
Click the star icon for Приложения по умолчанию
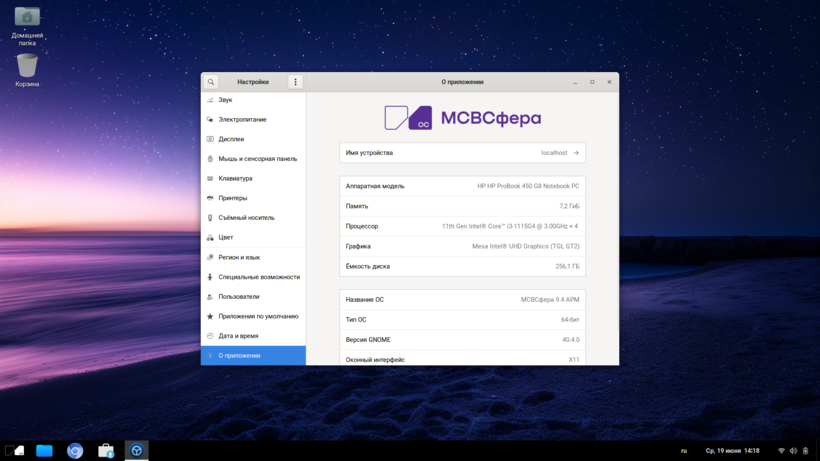click(x=210, y=316)
